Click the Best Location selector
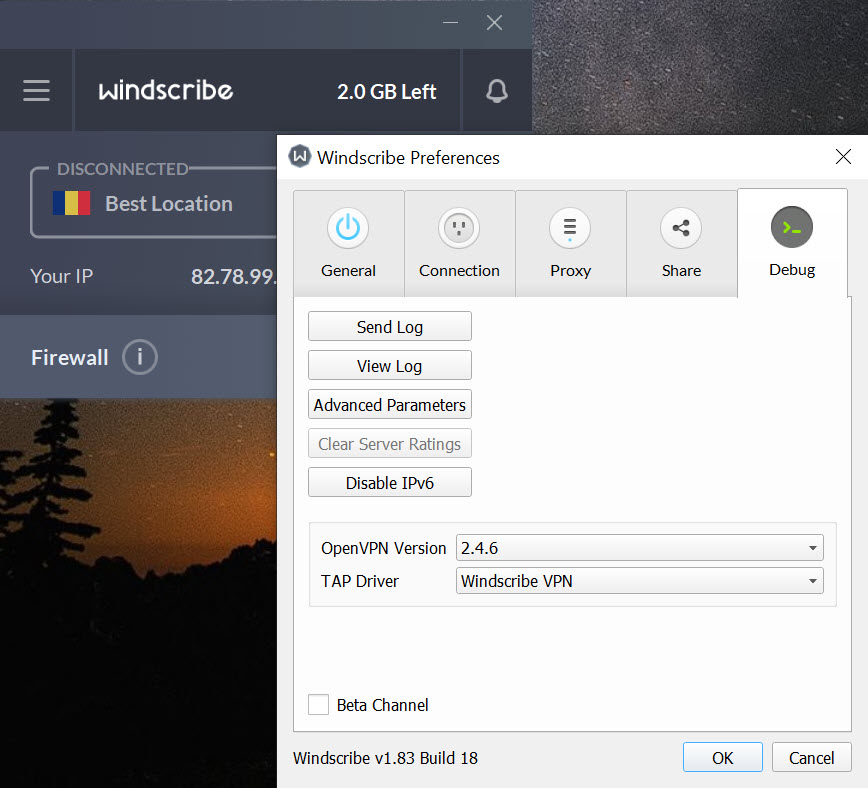 pyautogui.click(x=154, y=203)
